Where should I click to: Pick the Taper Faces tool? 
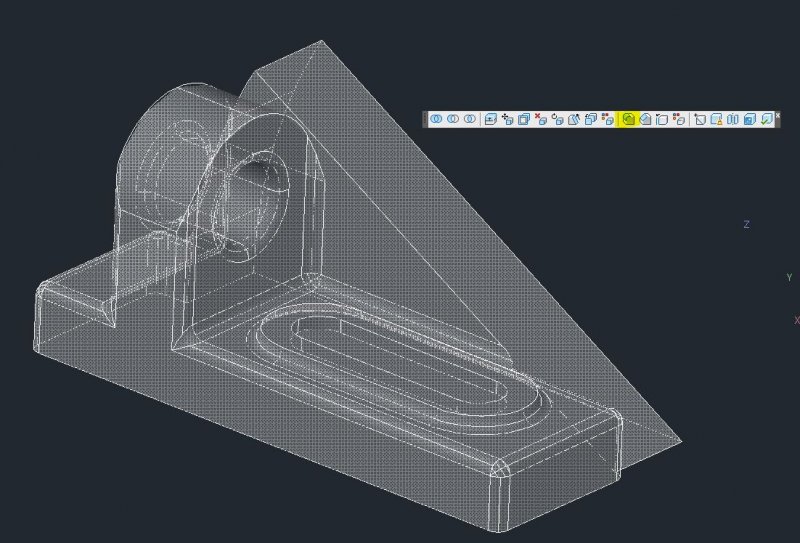[574, 119]
